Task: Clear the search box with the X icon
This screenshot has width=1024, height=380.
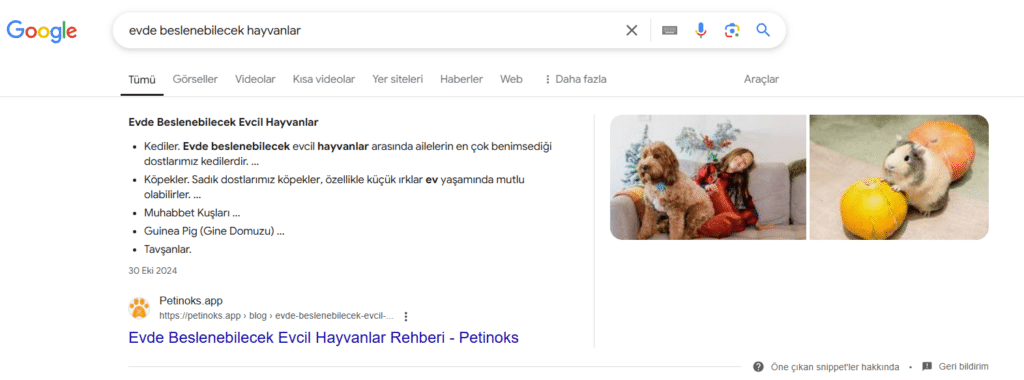Action: (x=632, y=30)
